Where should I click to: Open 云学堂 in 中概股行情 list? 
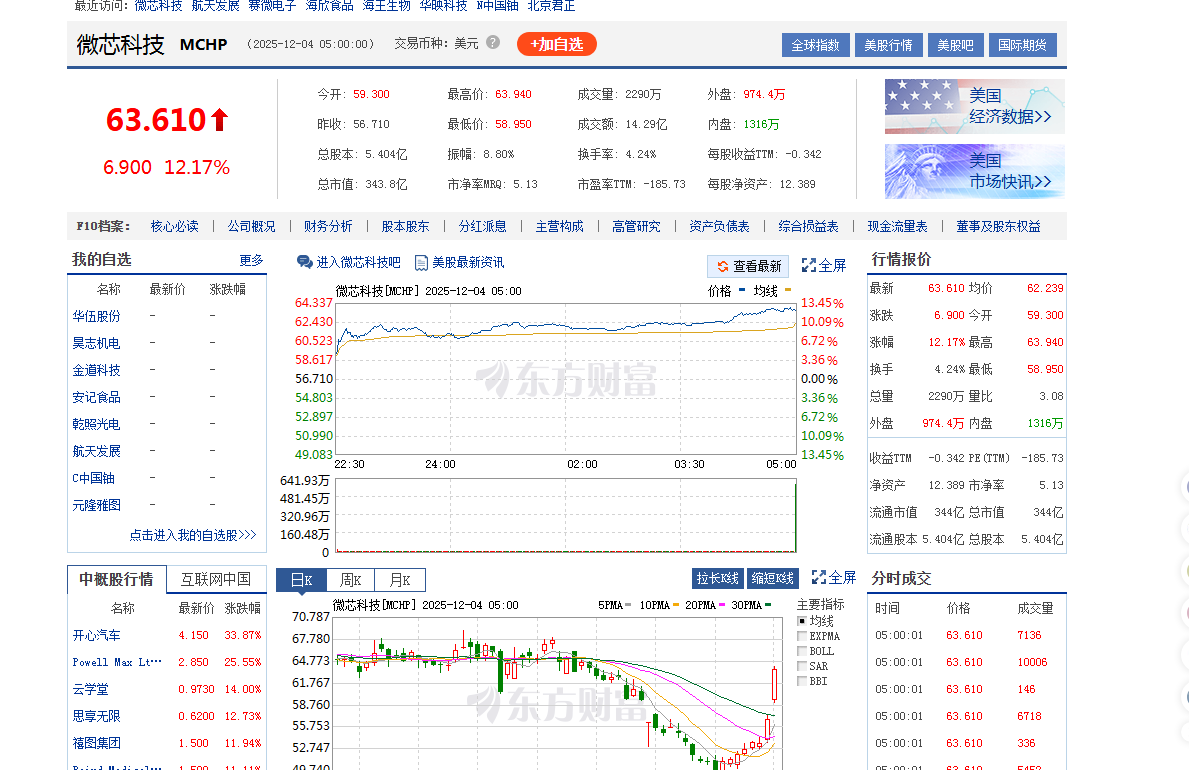(90, 689)
